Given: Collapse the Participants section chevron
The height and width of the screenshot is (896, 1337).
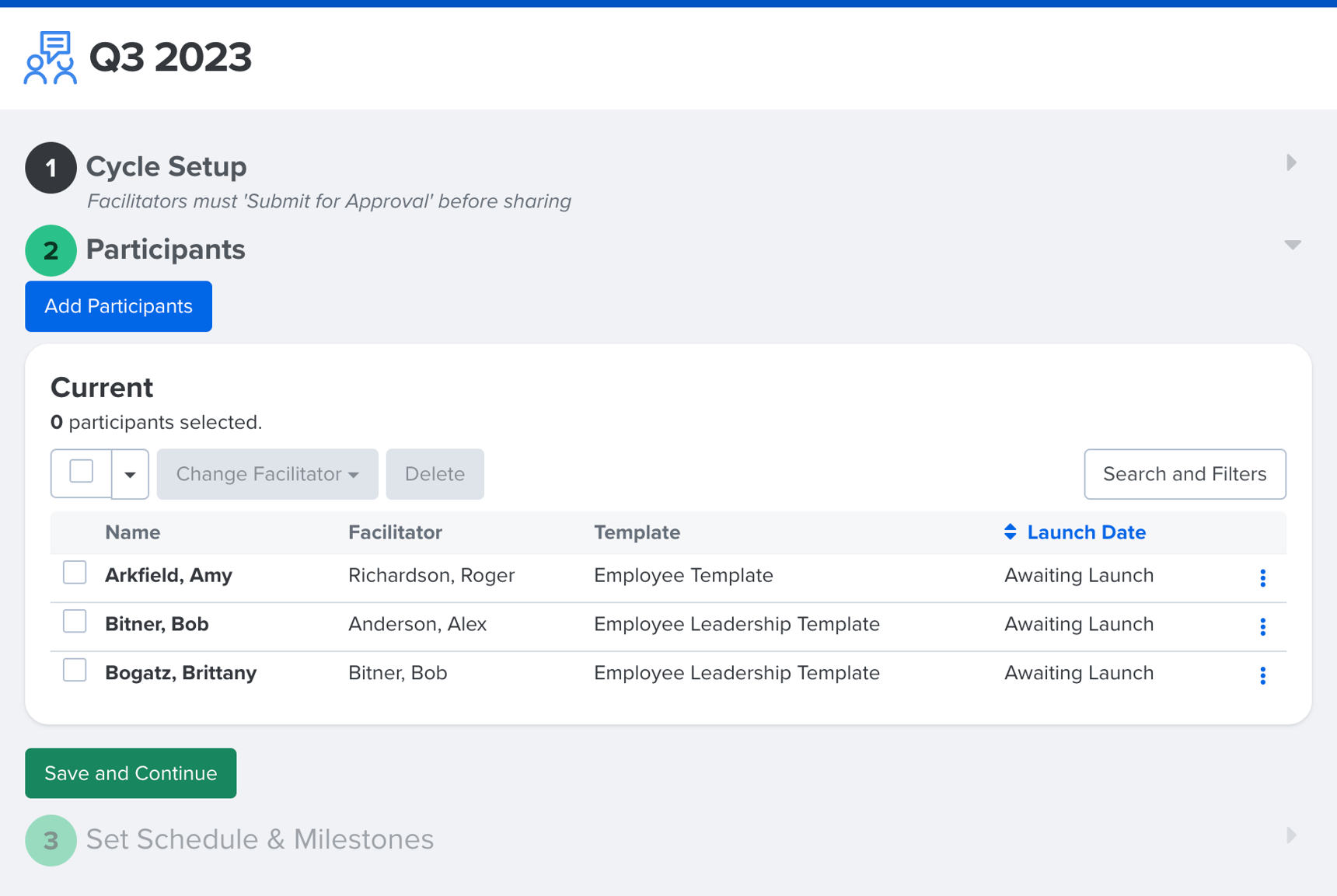Looking at the screenshot, I should point(1292,245).
